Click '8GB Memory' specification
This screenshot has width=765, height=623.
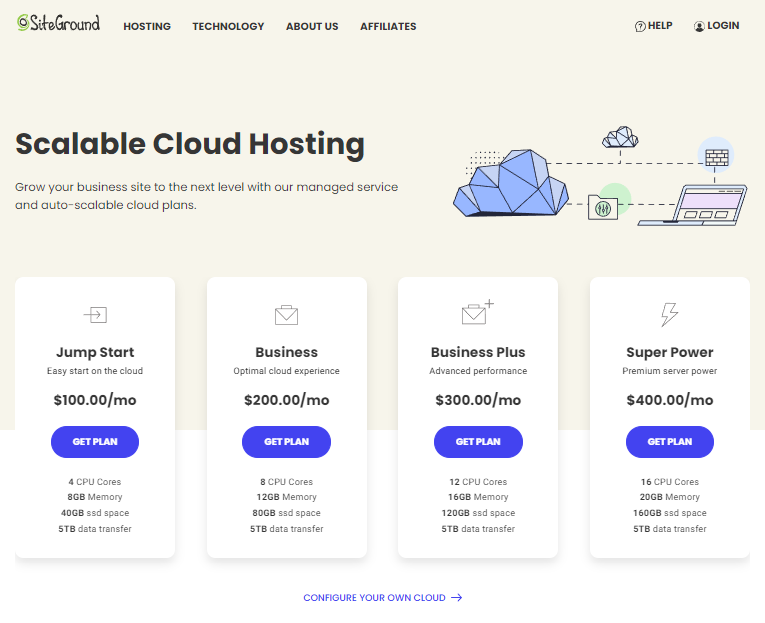(95, 497)
